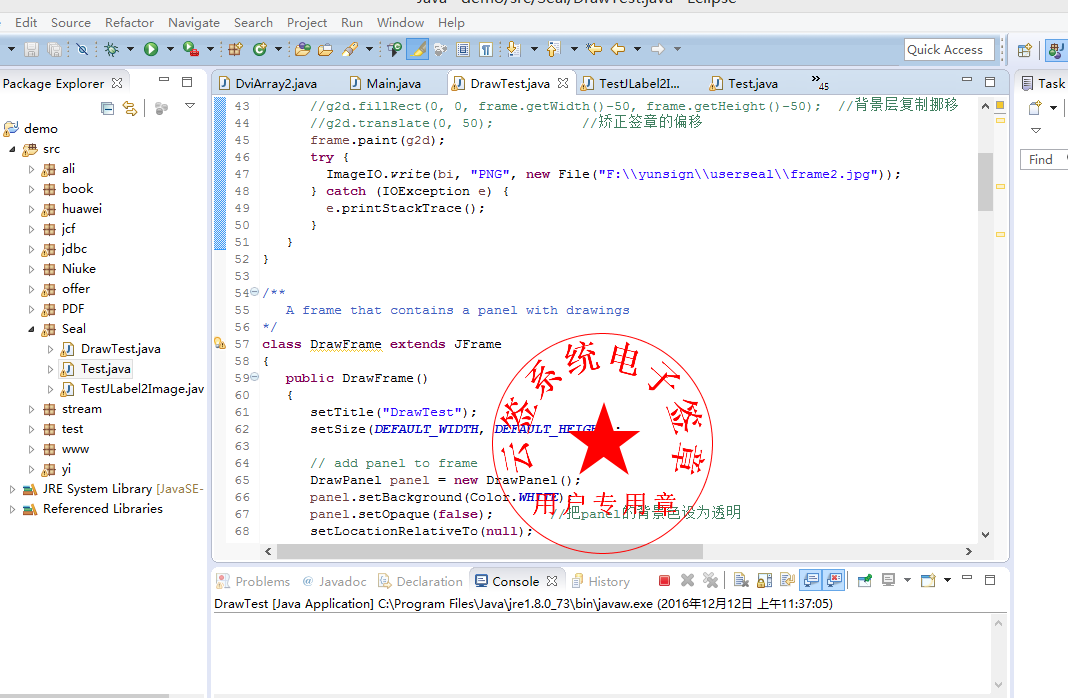Open the Window menu
1068x698 pixels.
click(x=400, y=22)
